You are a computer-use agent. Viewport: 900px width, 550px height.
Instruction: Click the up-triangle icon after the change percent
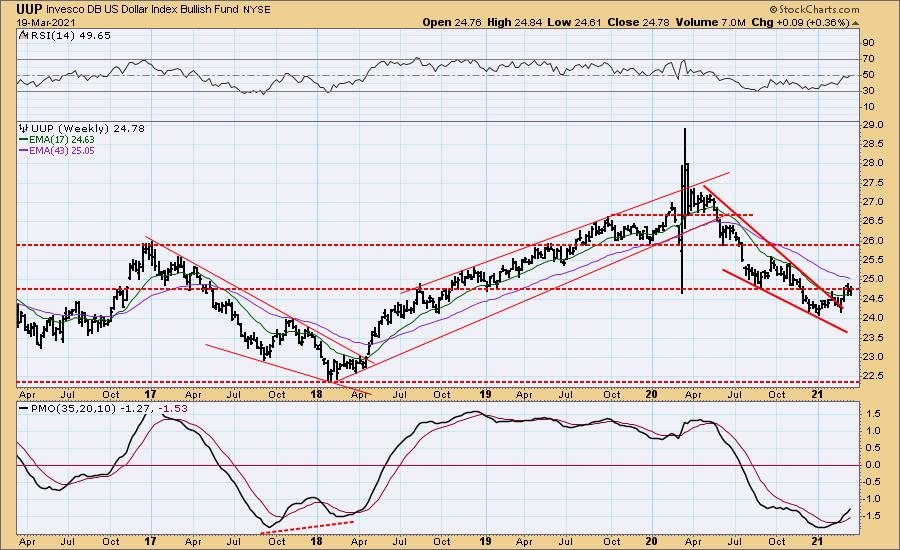(x=855, y=23)
